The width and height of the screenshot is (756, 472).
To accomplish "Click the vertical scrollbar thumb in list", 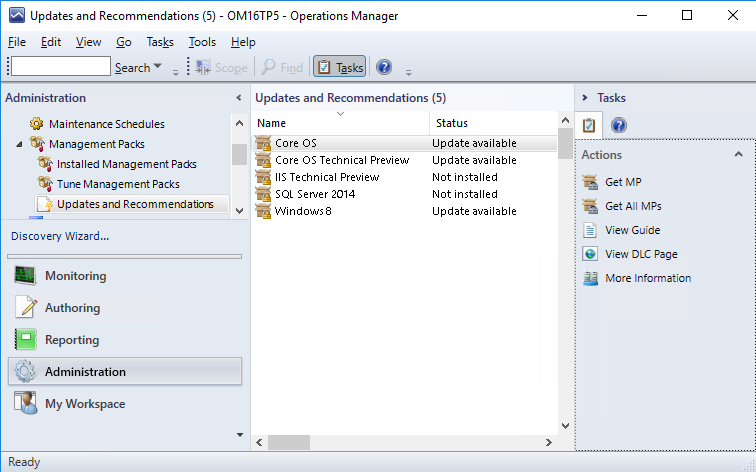I will (x=565, y=143).
